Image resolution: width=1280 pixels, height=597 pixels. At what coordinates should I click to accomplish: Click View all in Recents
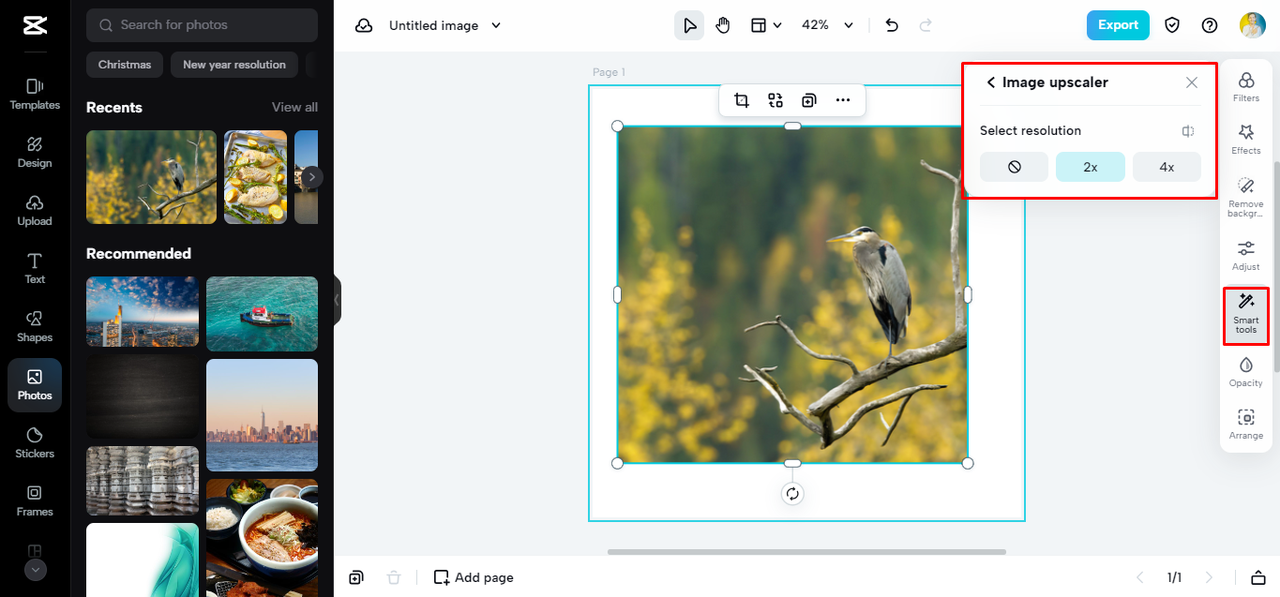pyautogui.click(x=295, y=107)
